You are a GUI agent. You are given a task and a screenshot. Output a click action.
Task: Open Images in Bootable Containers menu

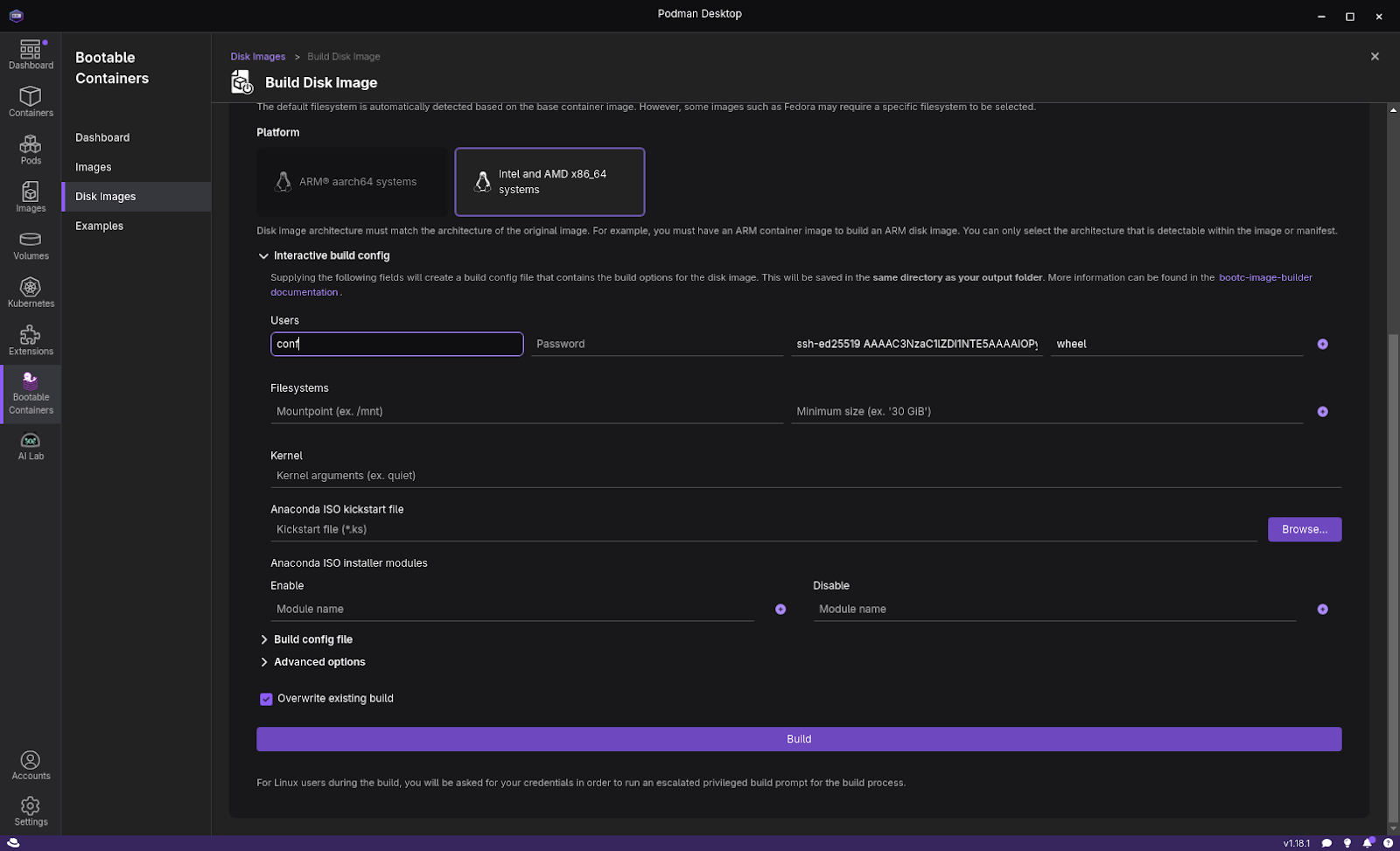(93, 167)
